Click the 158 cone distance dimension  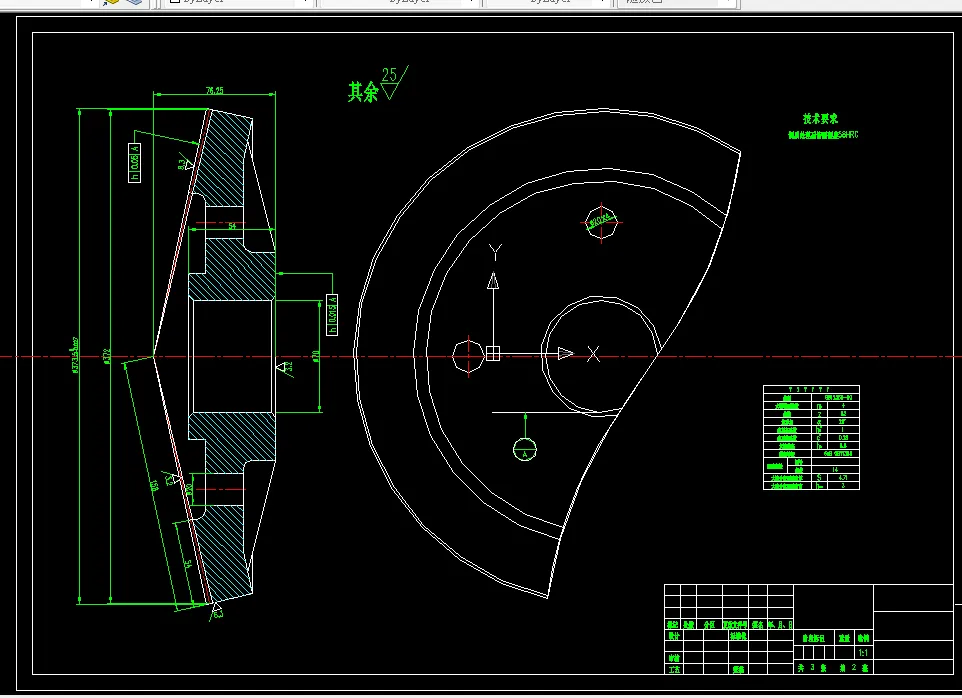coord(155,486)
